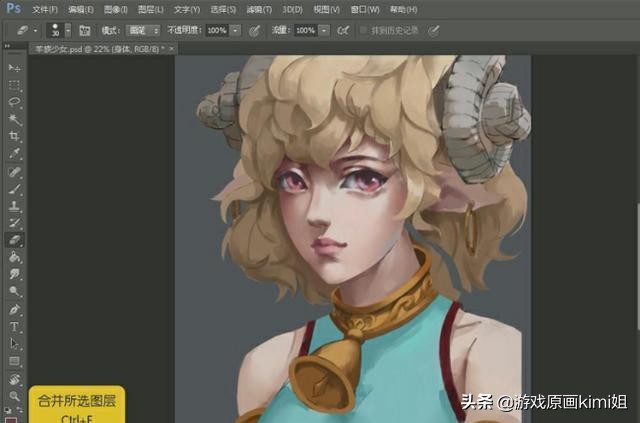Open the 流量 slider dropdown arrow
Screen dimensions: 640x423
pos(324,30)
